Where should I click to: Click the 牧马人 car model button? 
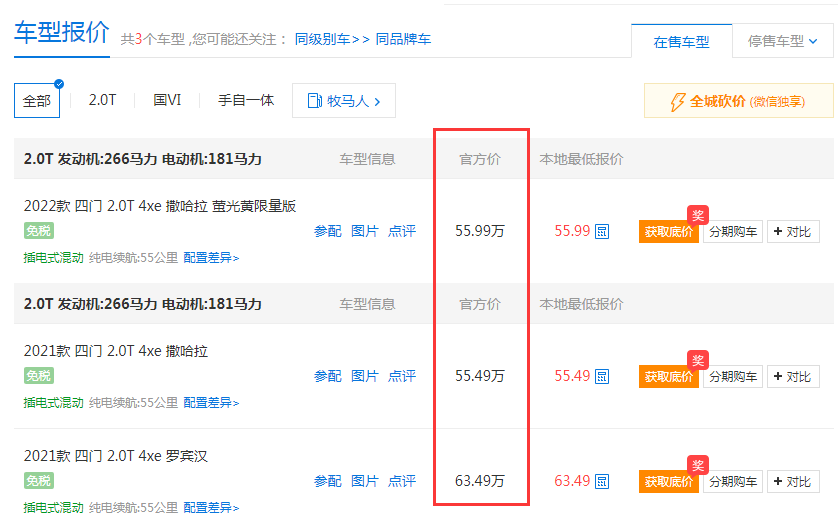pyautogui.click(x=344, y=100)
